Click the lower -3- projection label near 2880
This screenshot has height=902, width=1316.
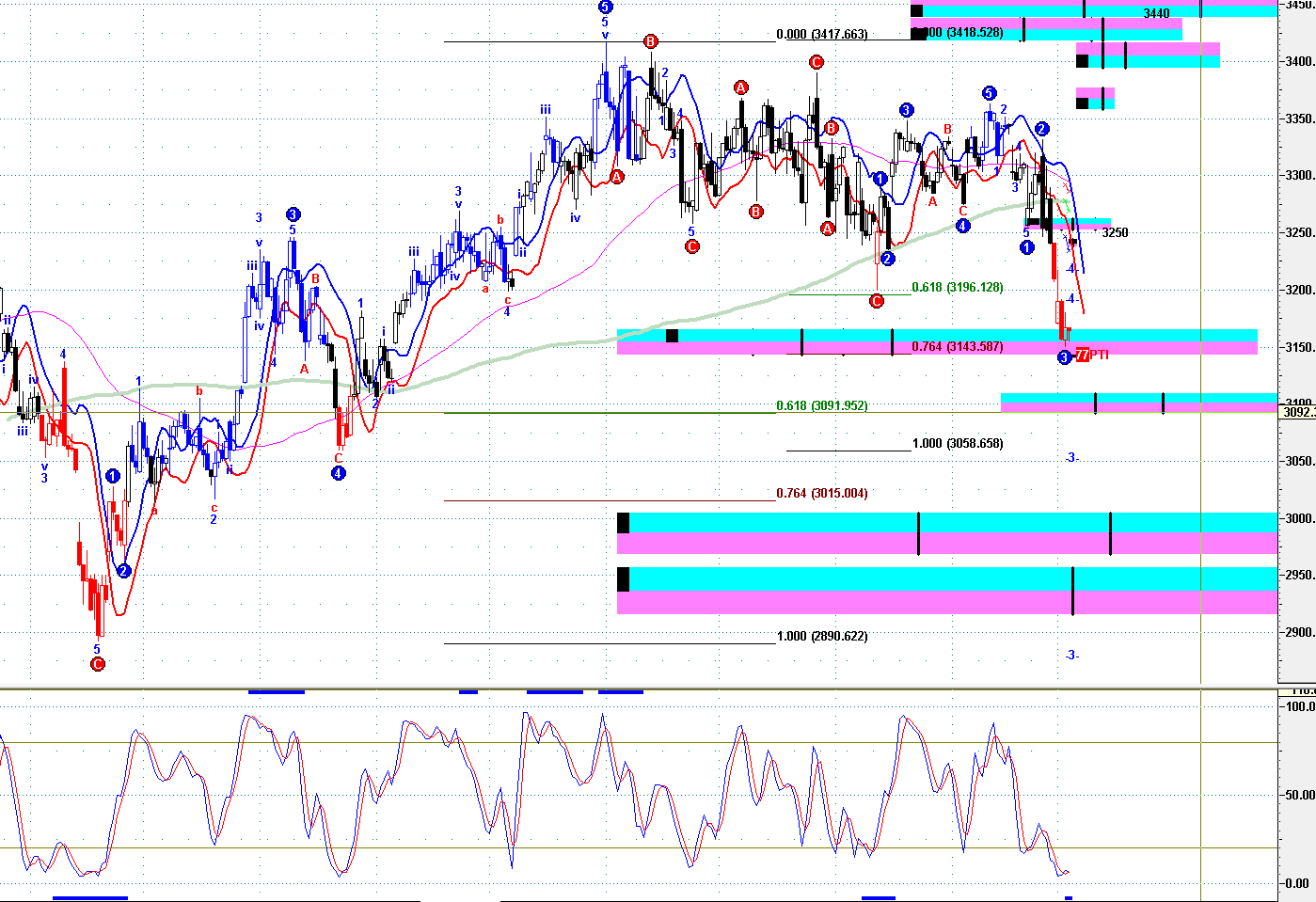tap(1071, 655)
